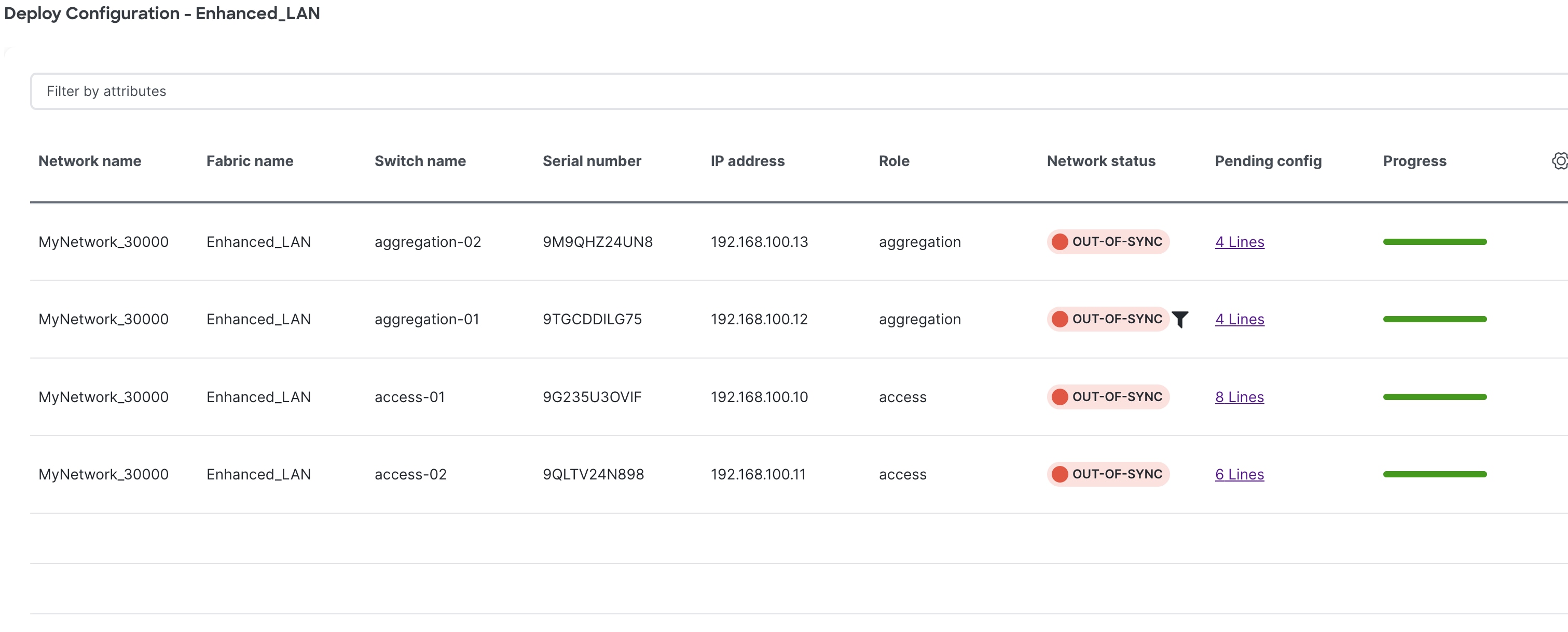Sort by Serial number column header
1568x632 pixels.
[592, 161]
